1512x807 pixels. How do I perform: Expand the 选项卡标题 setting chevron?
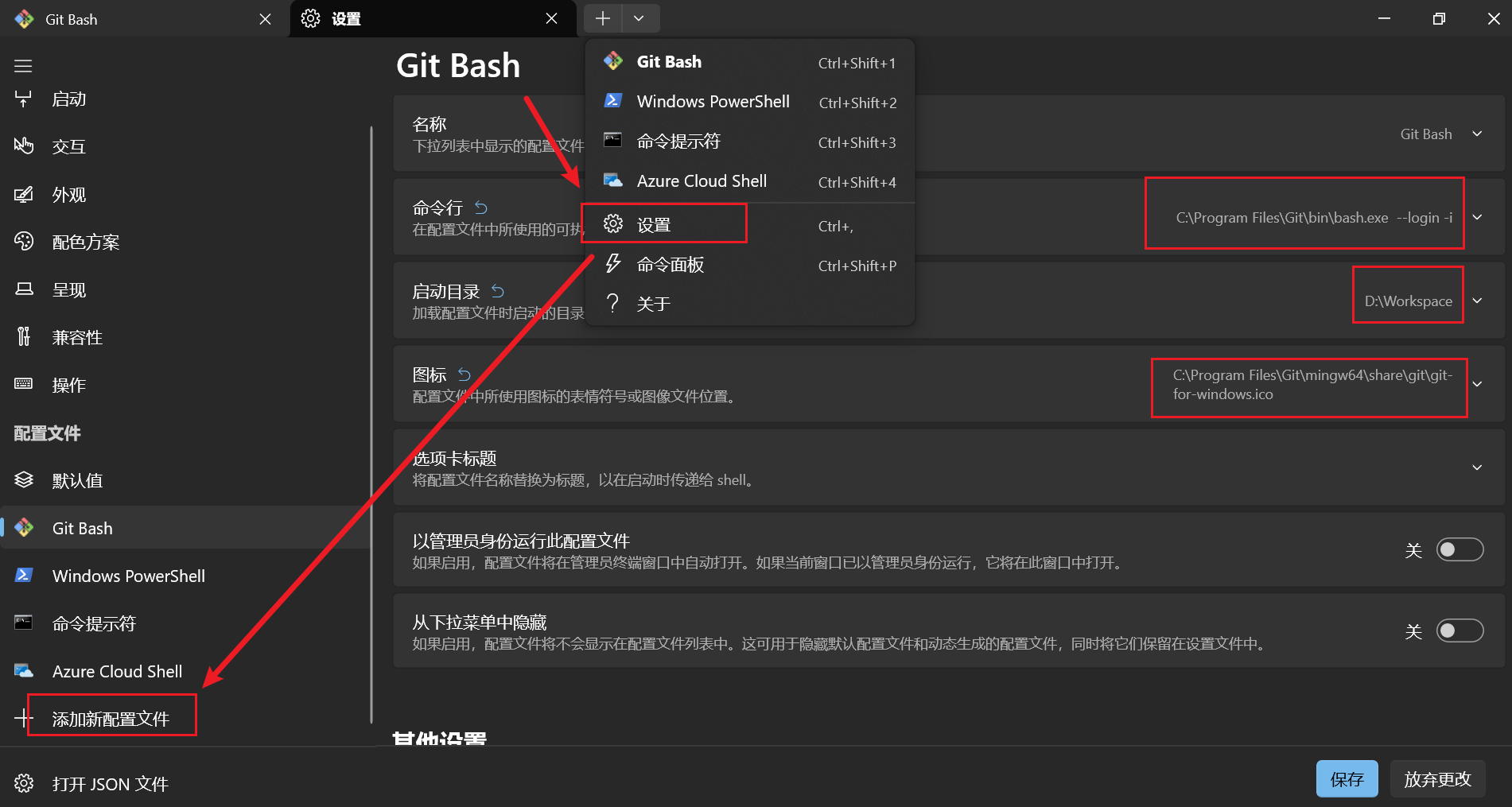(x=1477, y=468)
